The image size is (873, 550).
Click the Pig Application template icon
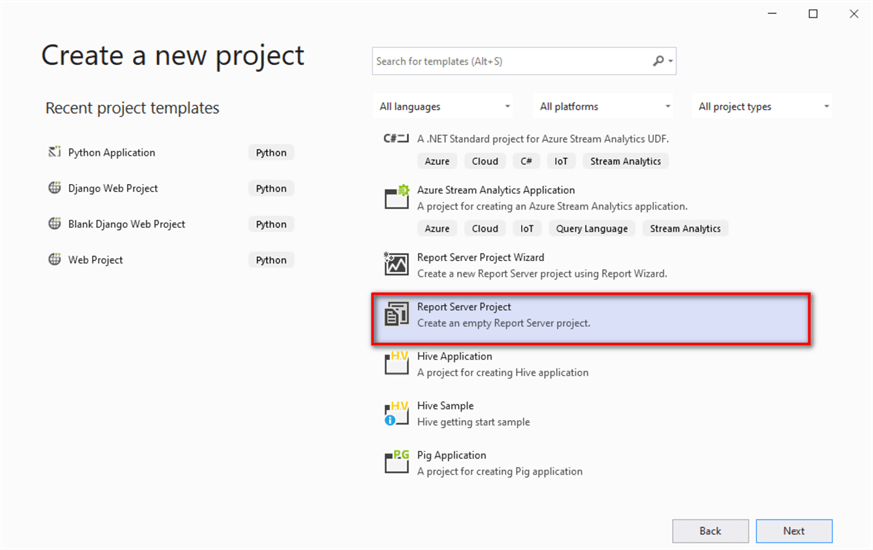click(397, 462)
